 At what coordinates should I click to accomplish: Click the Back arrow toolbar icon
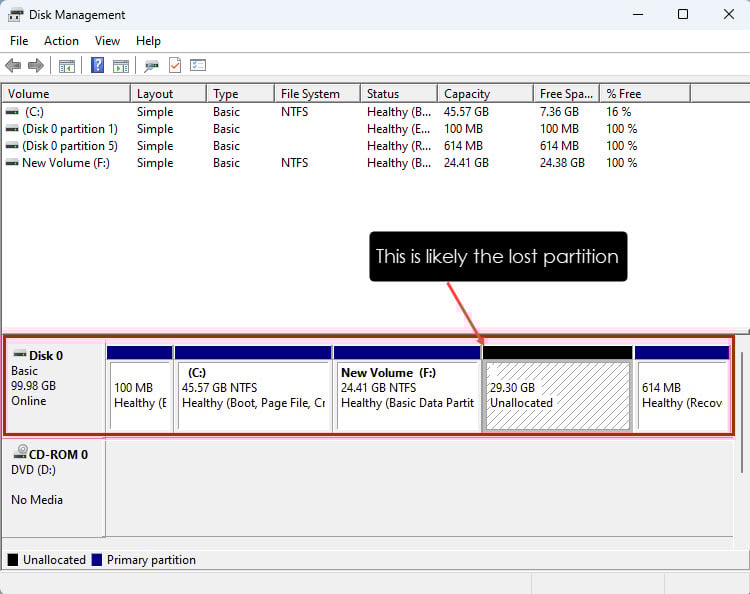point(13,66)
